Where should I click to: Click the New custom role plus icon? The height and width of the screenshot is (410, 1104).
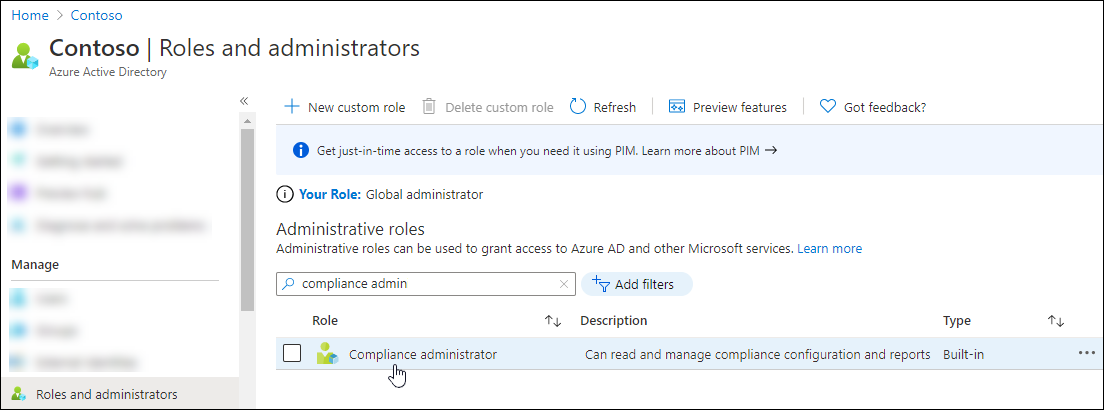click(x=292, y=107)
